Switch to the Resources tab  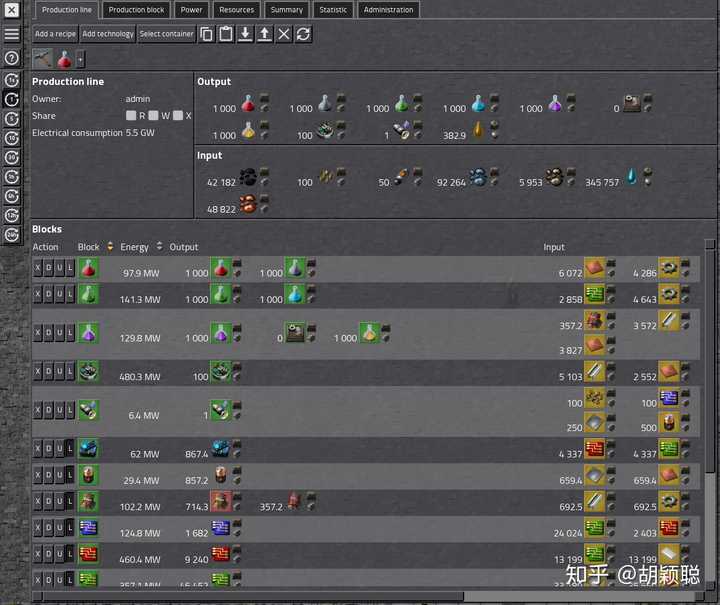[x=236, y=10]
